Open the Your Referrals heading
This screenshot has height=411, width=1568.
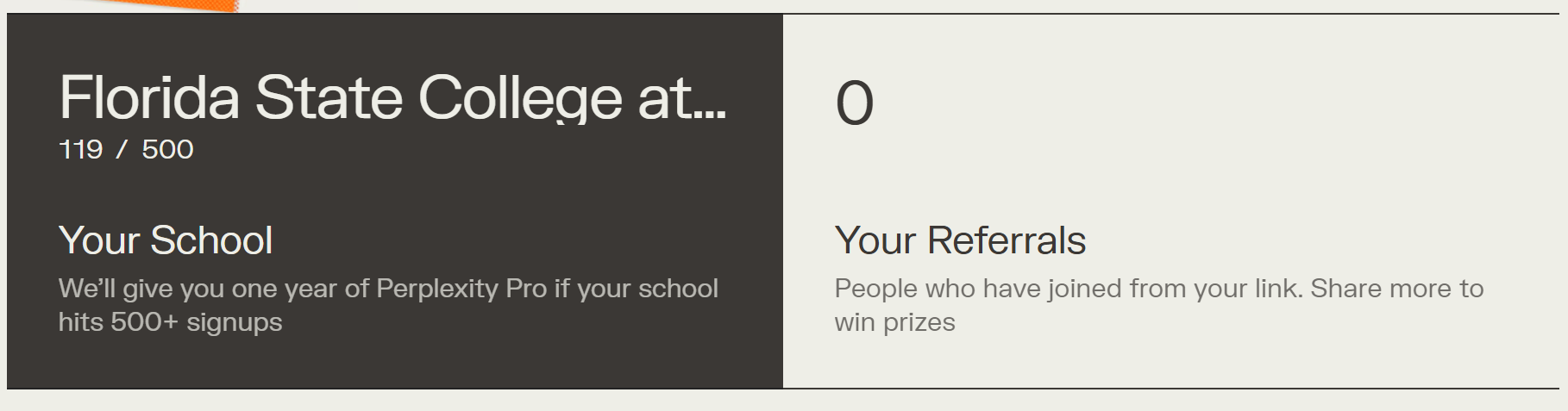[960, 240]
